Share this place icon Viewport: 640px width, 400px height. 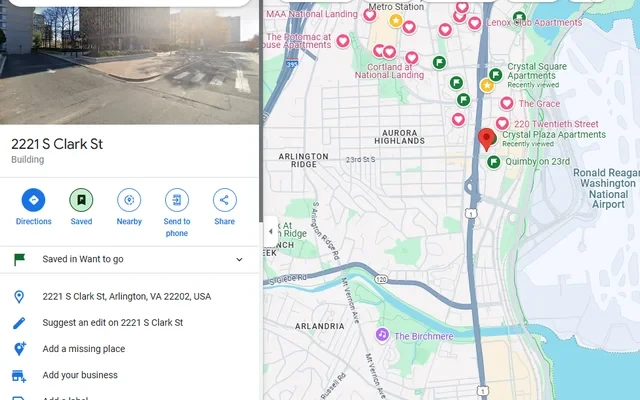224,200
